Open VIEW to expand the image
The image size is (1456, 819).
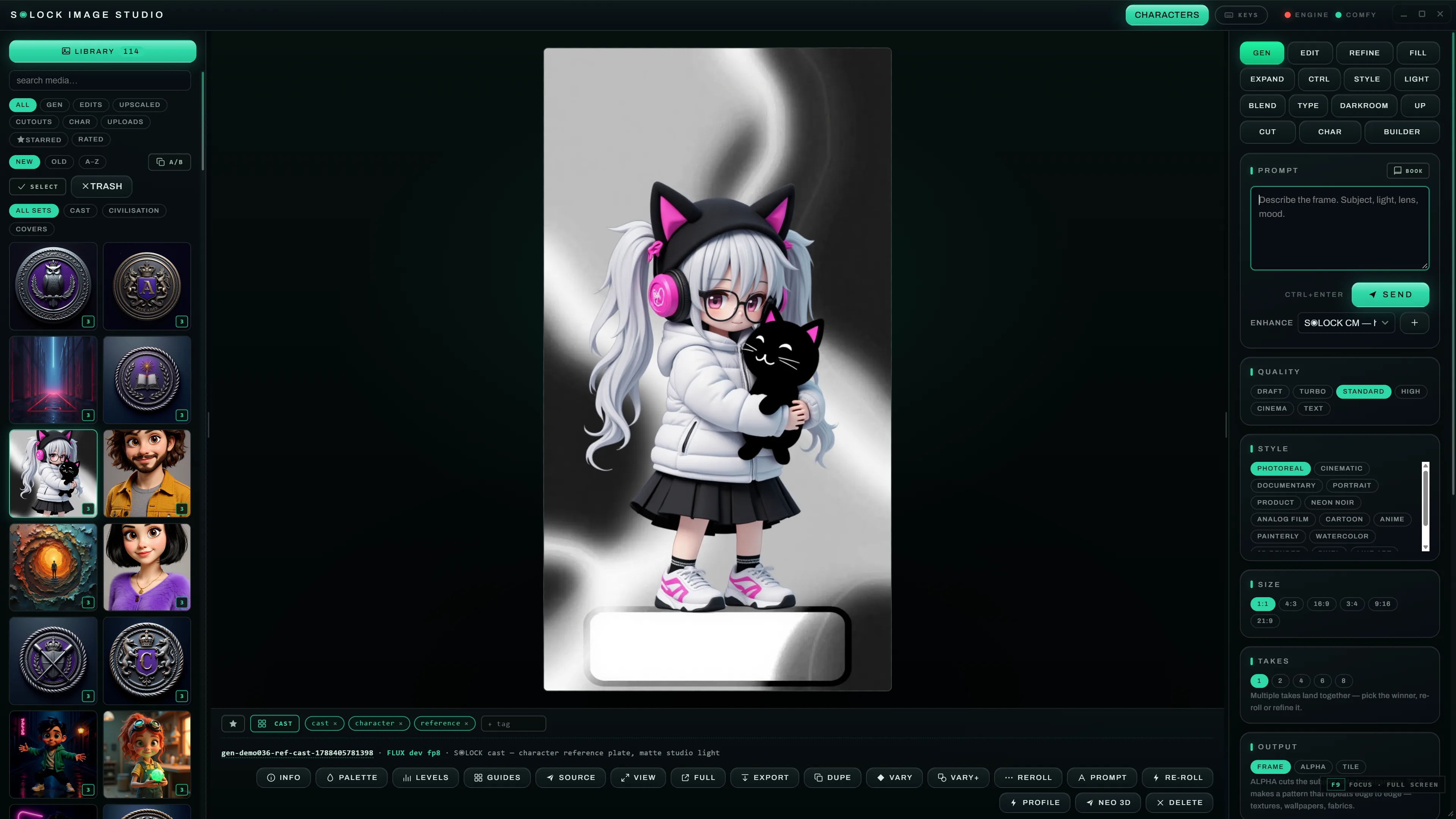pyautogui.click(x=637, y=778)
